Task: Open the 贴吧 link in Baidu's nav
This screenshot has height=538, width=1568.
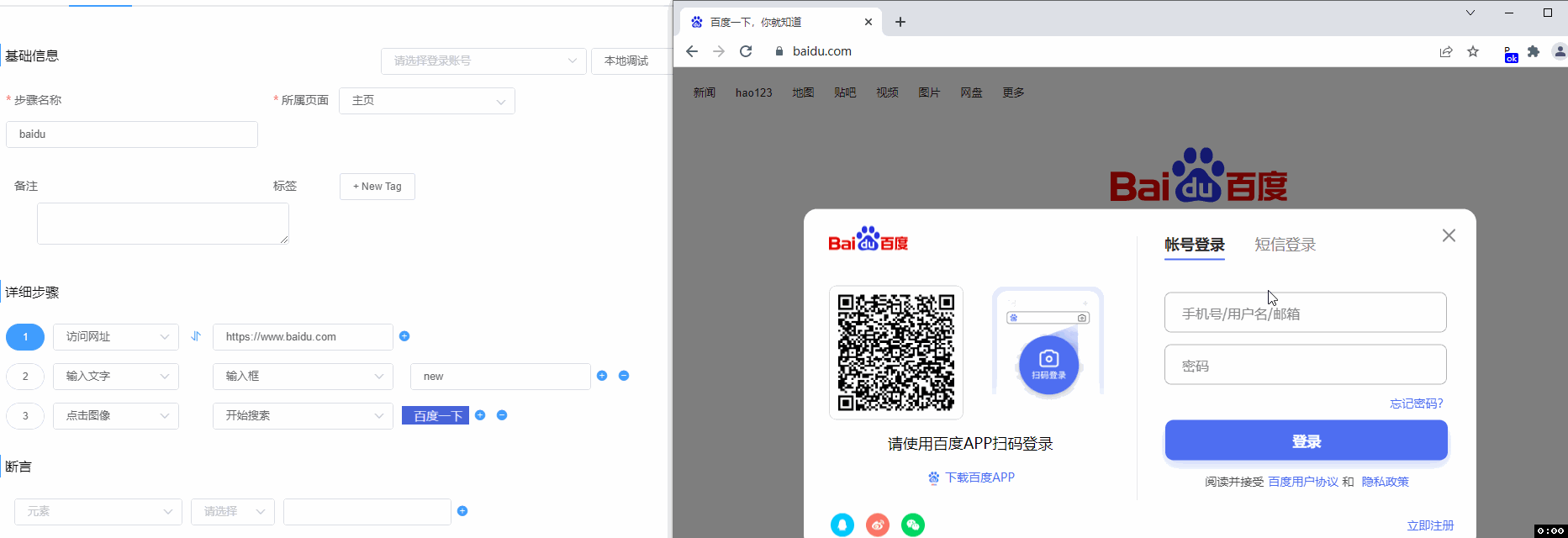Action: click(845, 92)
